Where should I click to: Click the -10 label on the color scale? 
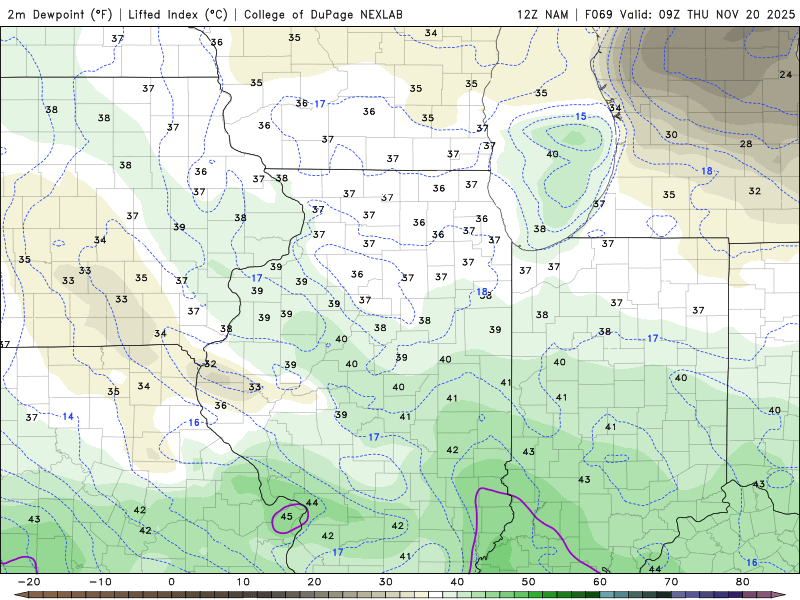tap(100, 582)
